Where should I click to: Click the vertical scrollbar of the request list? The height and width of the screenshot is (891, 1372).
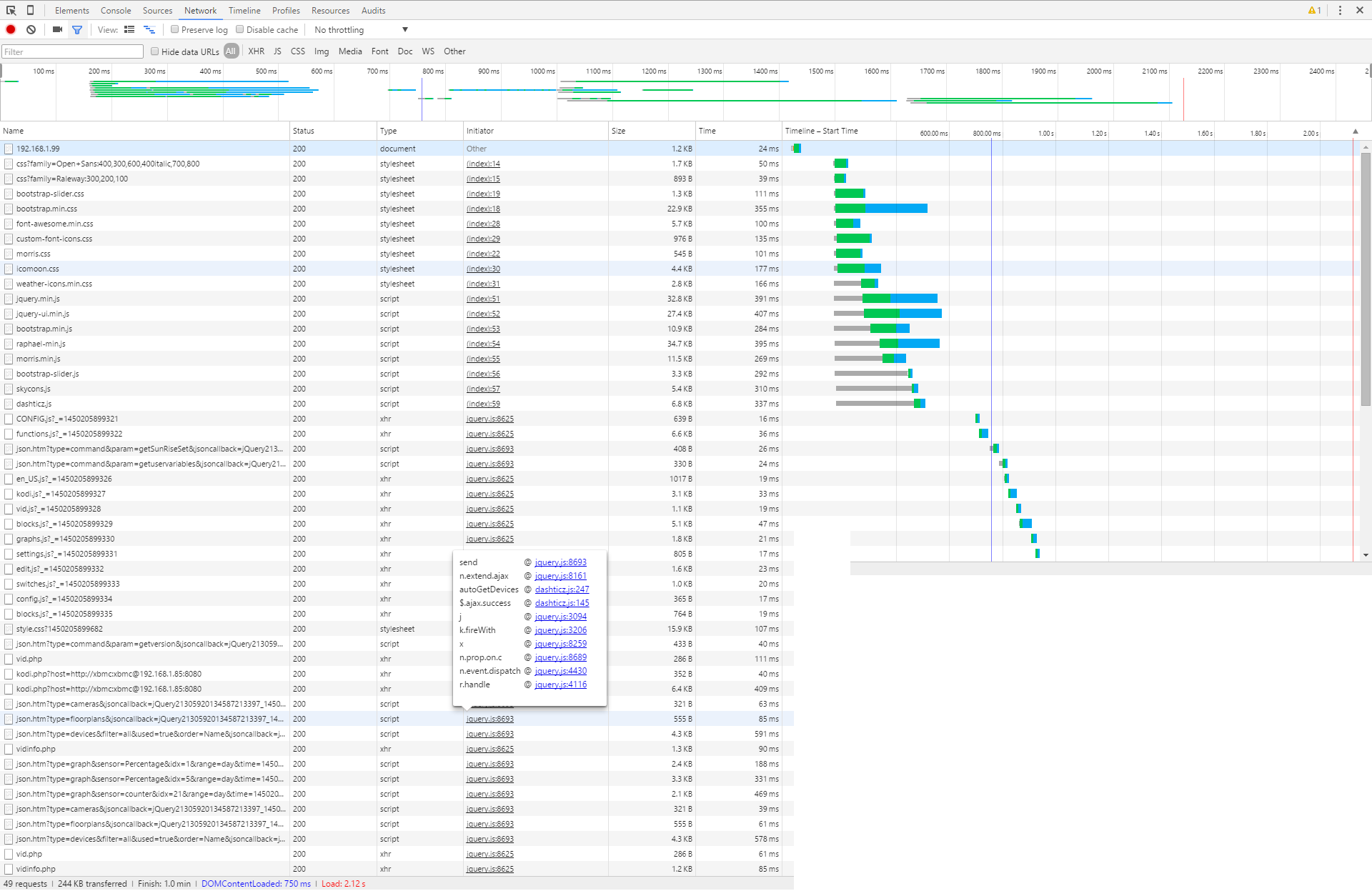[x=1366, y=279]
